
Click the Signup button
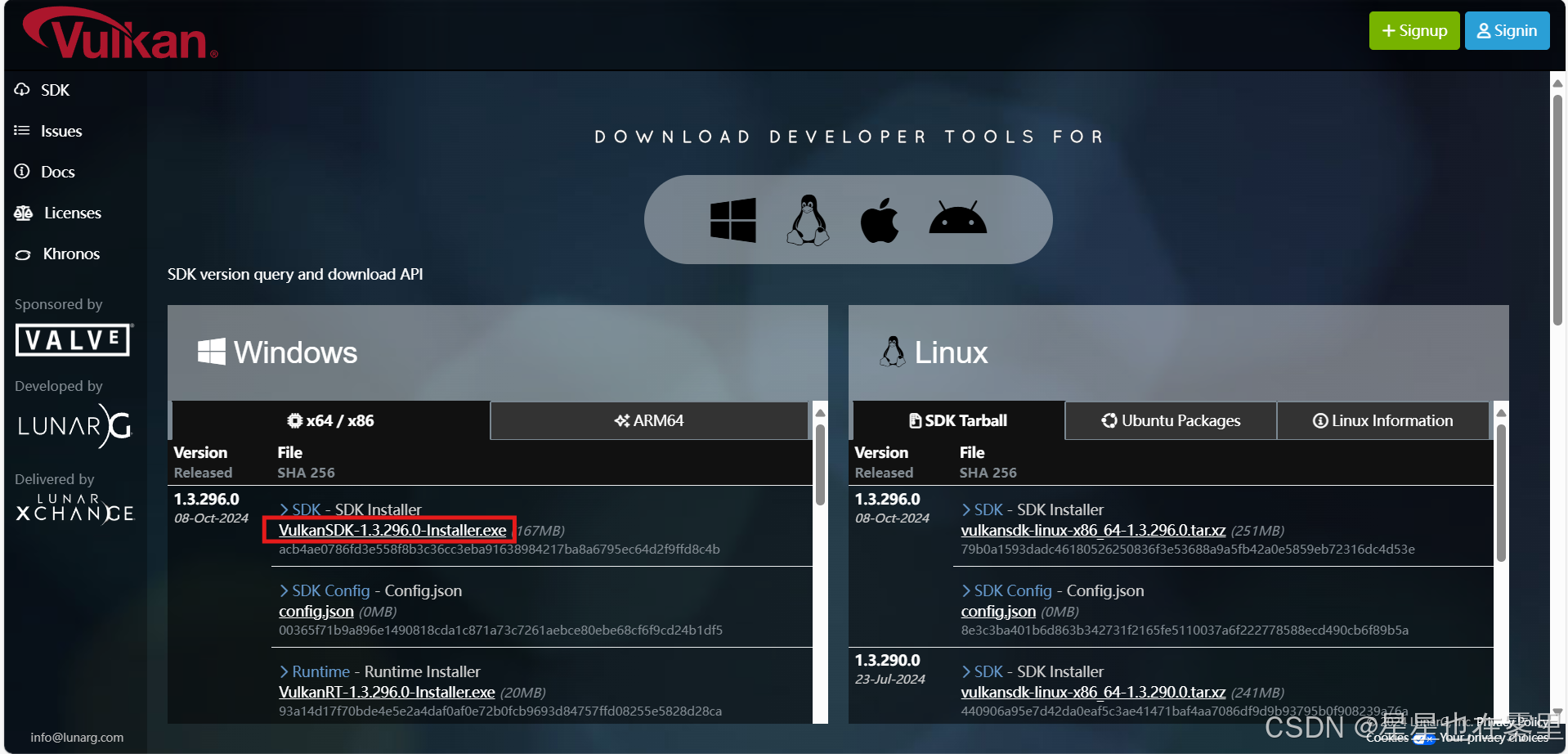pyautogui.click(x=1414, y=30)
